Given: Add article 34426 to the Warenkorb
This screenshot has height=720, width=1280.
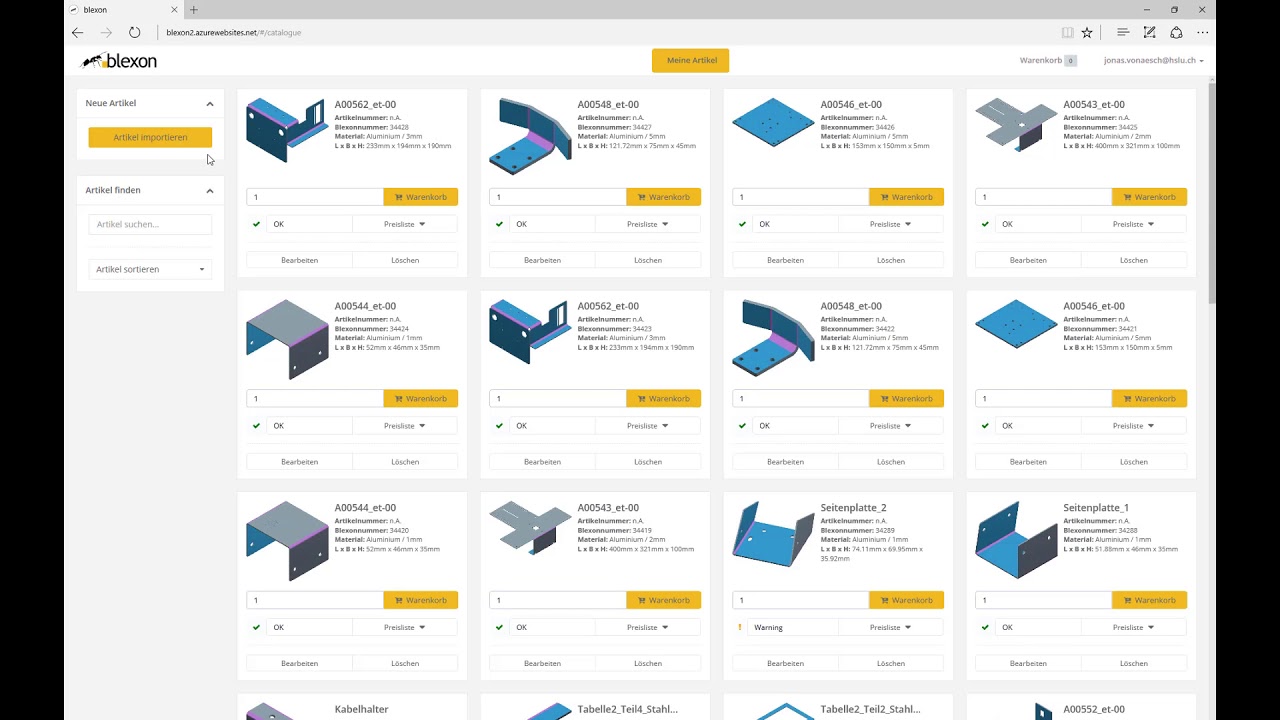Looking at the screenshot, I should point(906,197).
